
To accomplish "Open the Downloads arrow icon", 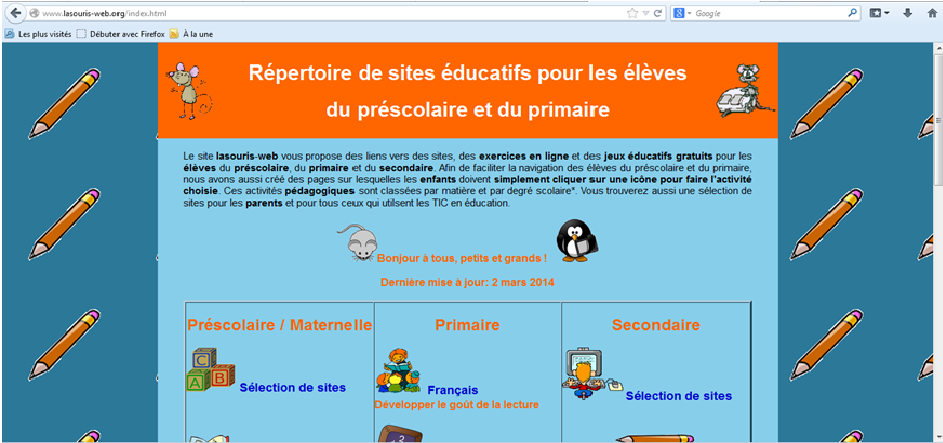I will click(908, 13).
